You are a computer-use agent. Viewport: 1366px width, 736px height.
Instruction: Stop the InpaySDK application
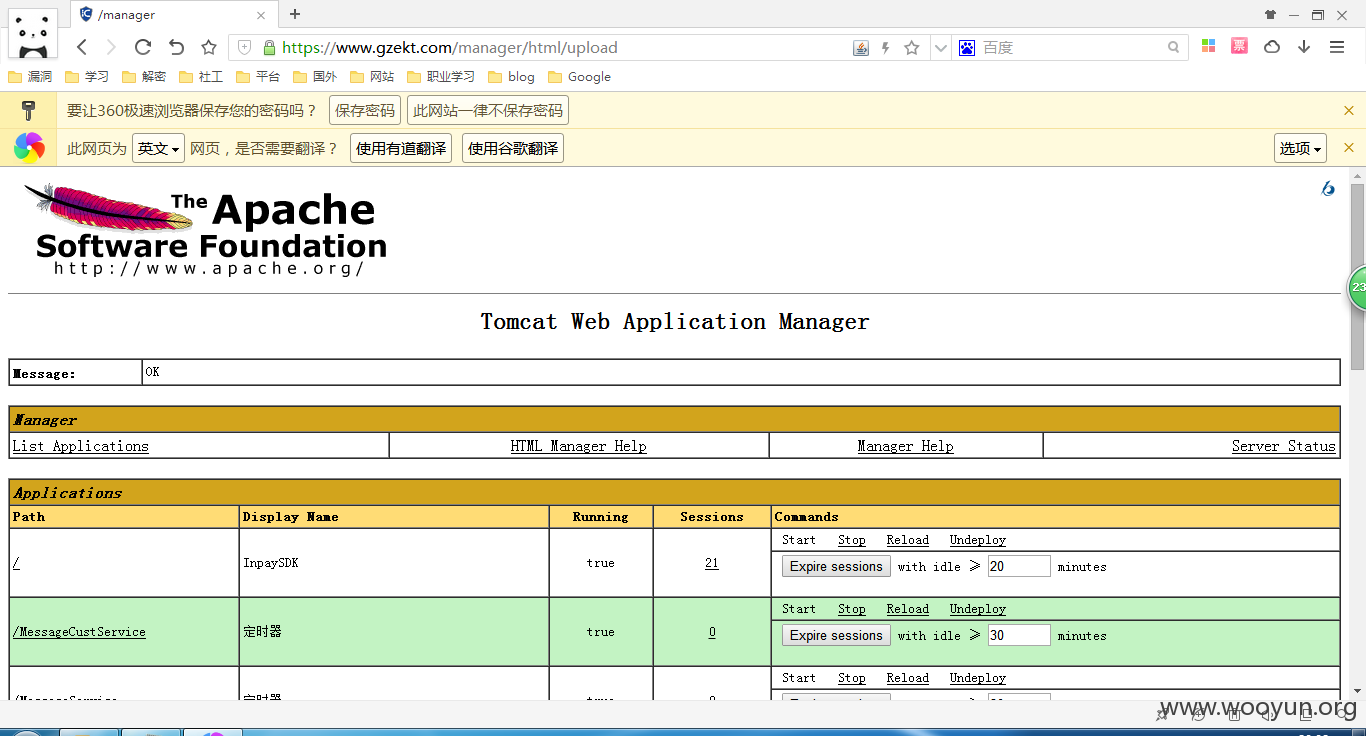(851, 540)
